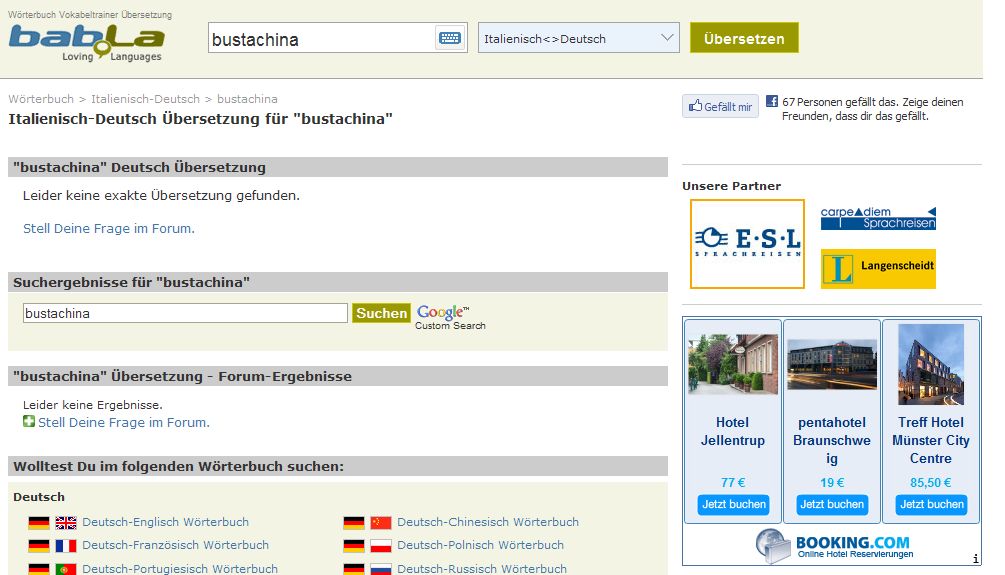The image size is (1005, 575).
Task: Expand the Italienisch<>Deutsch language dropdown
Action: click(x=579, y=39)
